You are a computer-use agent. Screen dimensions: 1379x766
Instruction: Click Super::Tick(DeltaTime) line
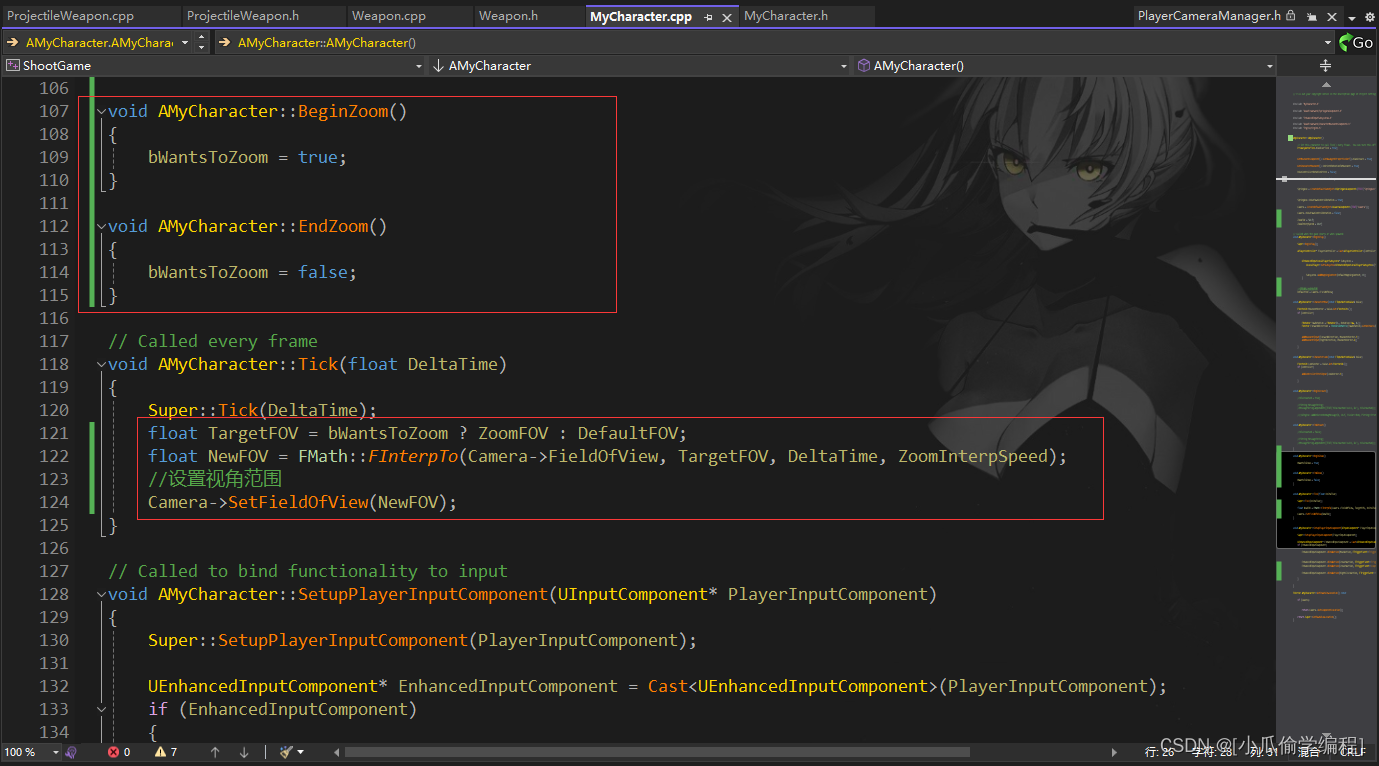263,411
